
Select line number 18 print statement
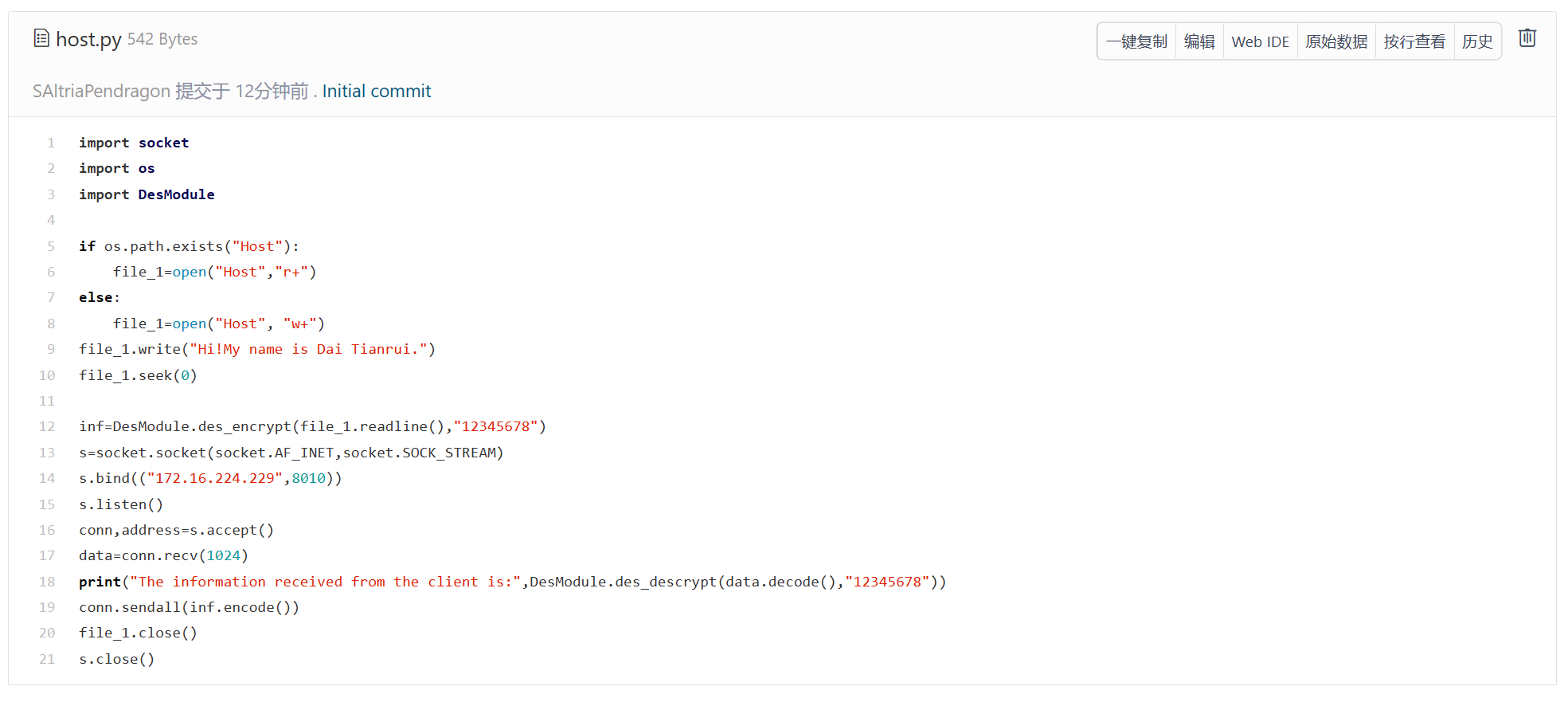point(48,582)
